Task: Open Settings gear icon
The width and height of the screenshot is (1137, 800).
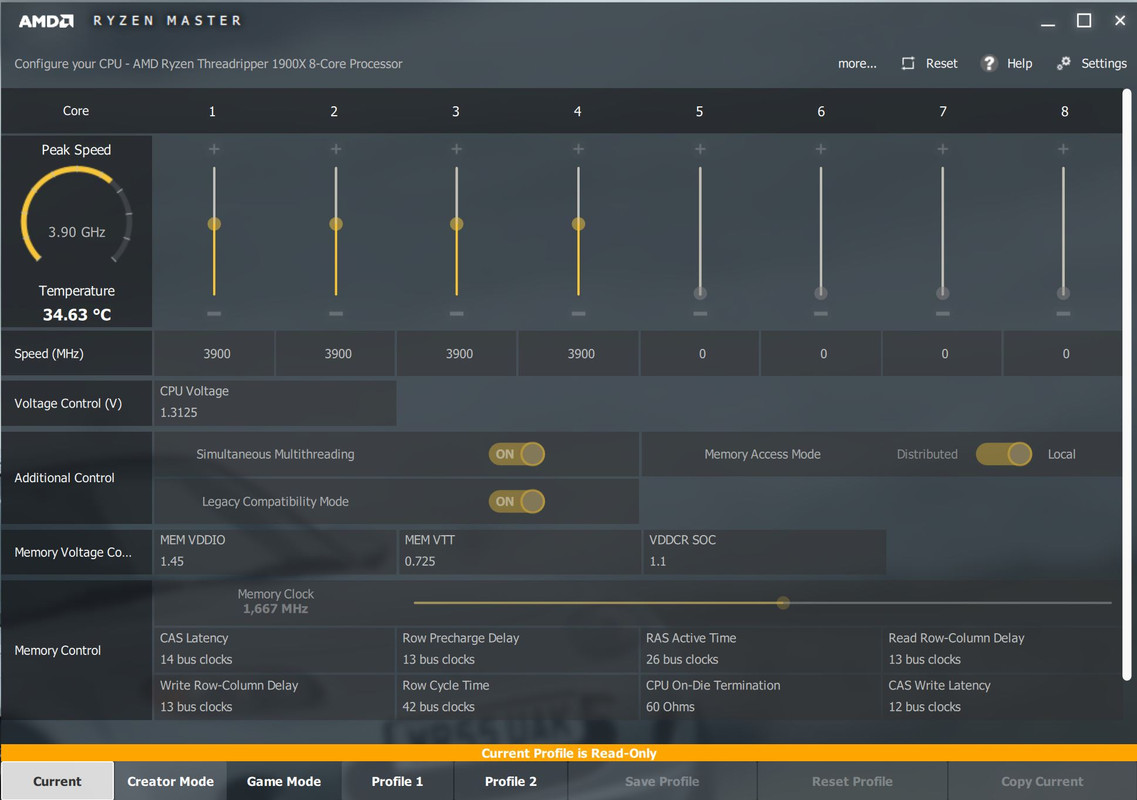Action: click(1064, 63)
